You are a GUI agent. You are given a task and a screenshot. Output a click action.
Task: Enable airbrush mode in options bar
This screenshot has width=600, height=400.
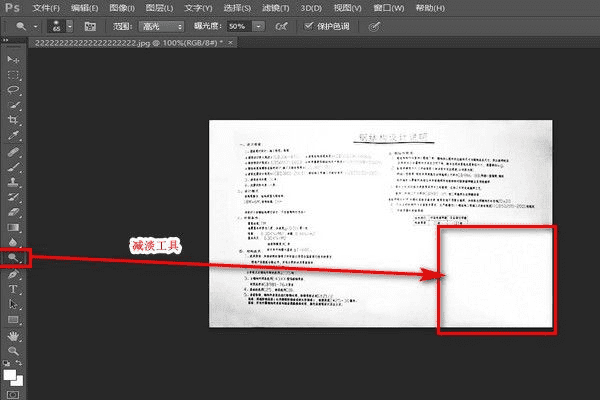(281, 26)
